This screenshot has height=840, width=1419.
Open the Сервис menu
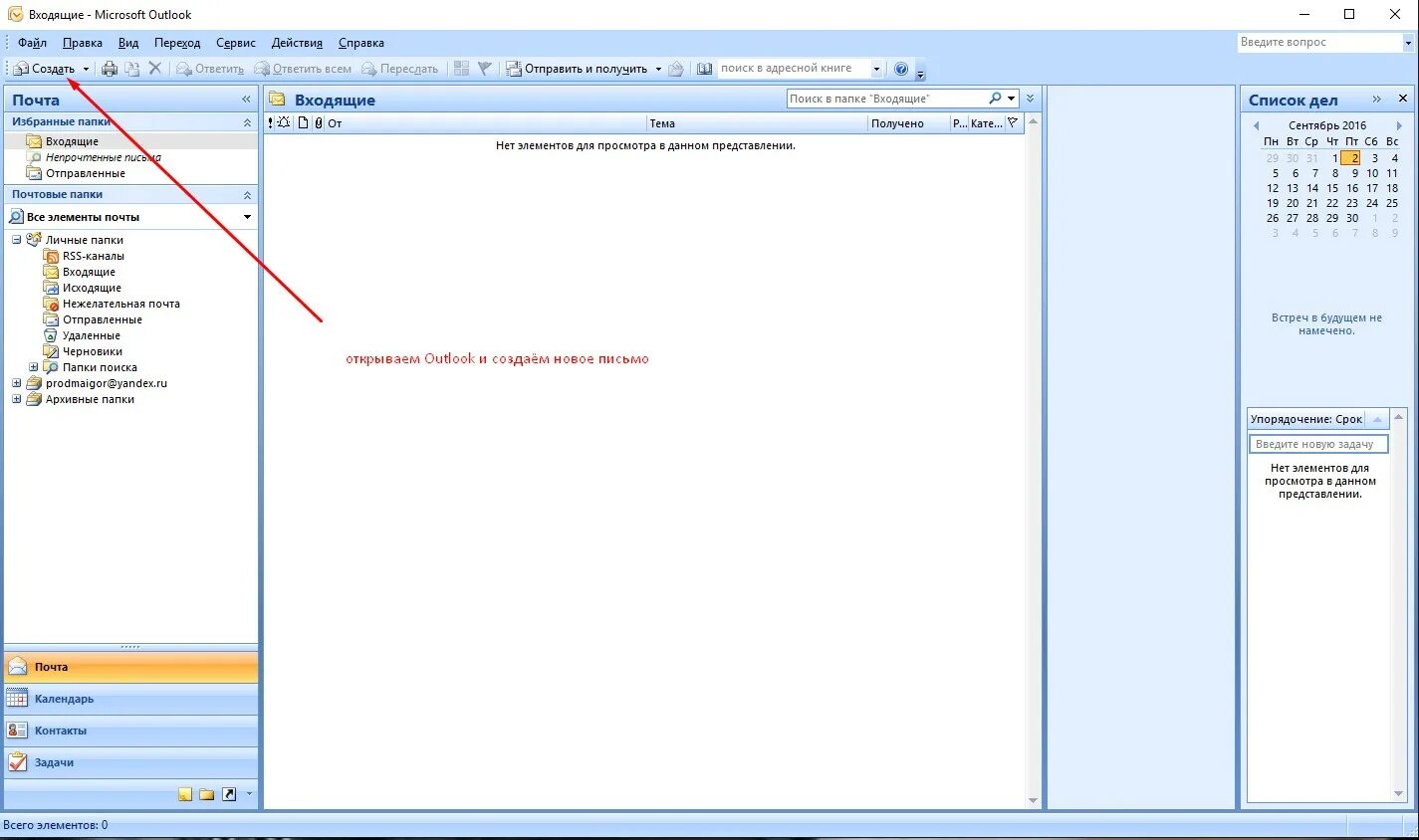tap(236, 43)
